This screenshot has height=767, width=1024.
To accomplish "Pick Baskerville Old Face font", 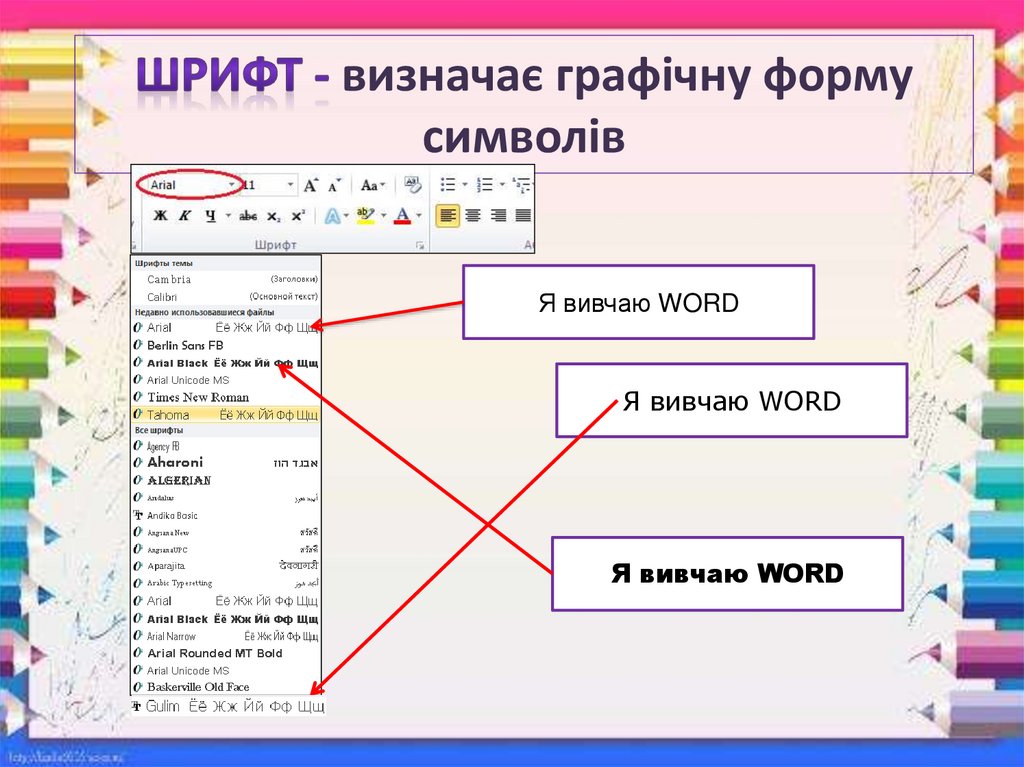I will coord(226,687).
